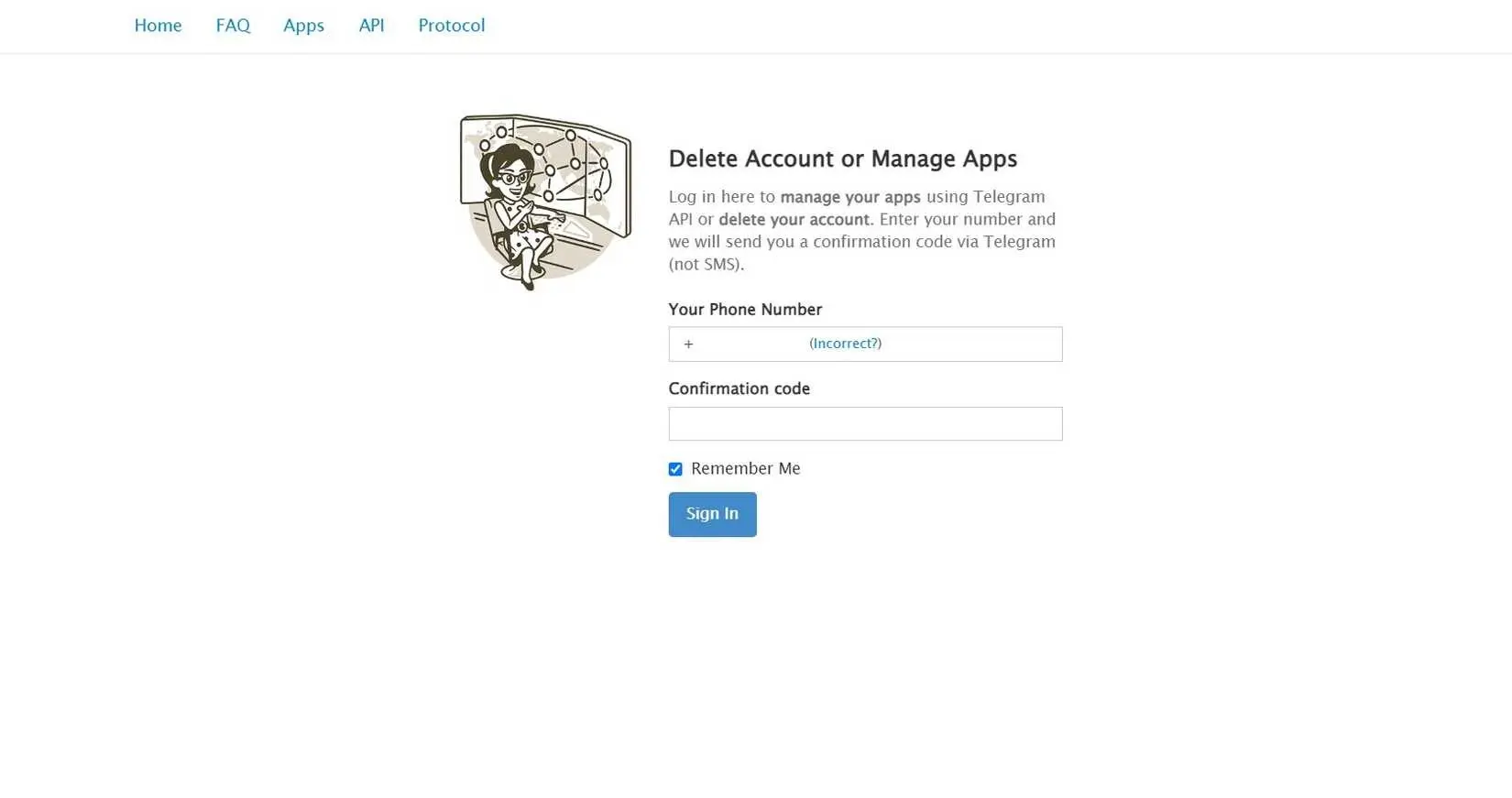Click the Remember Me label text
1512x798 pixels.
[x=745, y=468]
